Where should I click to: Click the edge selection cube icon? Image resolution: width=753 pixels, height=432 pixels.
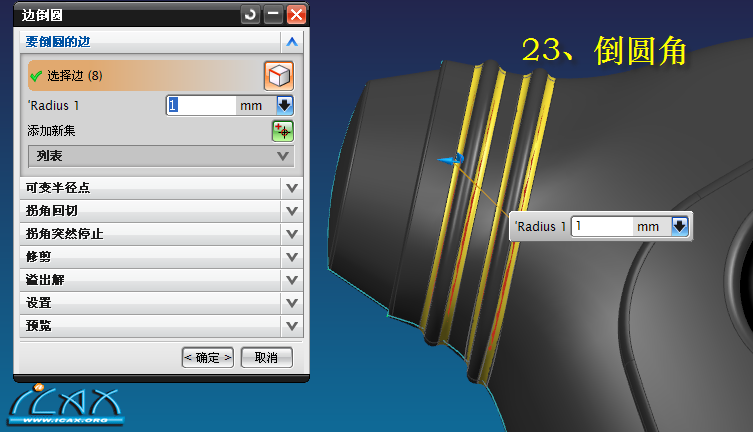coord(279,76)
